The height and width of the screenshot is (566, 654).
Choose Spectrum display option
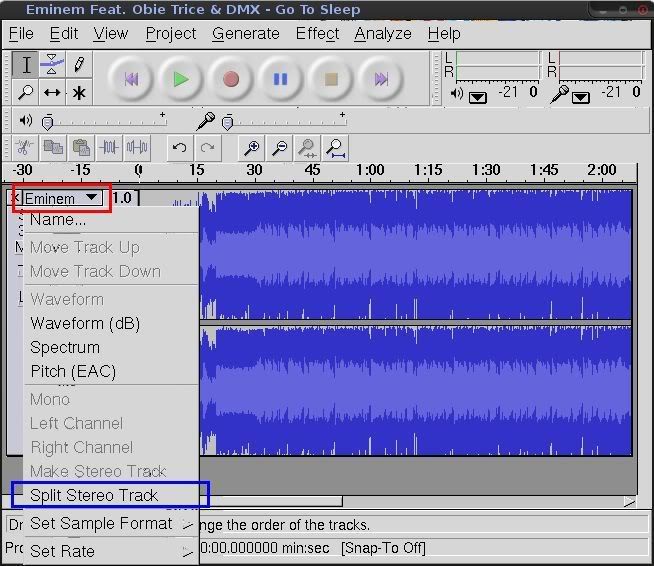pyautogui.click(x=112, y=347)
